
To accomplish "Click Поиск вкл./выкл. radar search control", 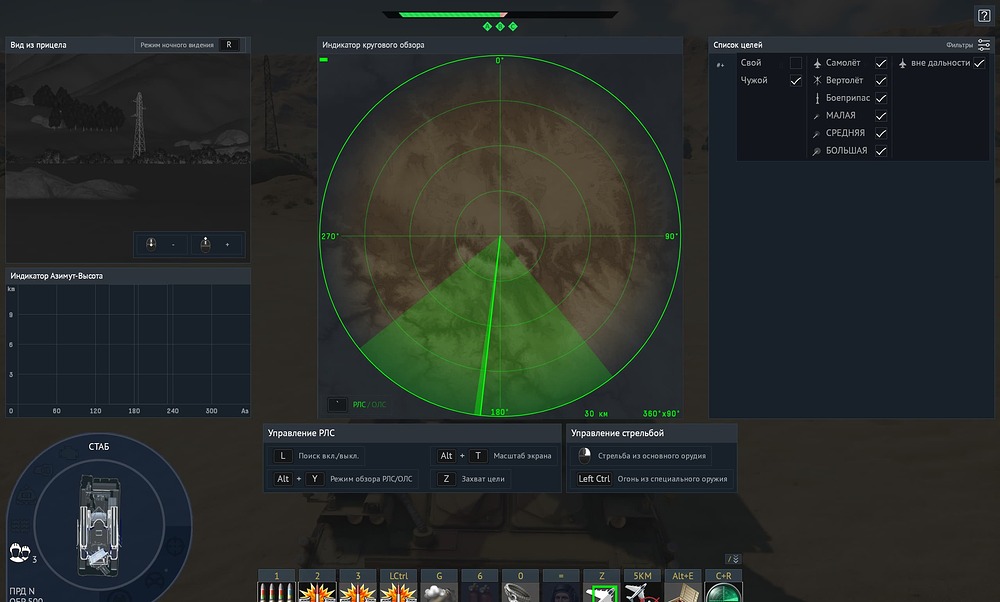I will [316, 456].
